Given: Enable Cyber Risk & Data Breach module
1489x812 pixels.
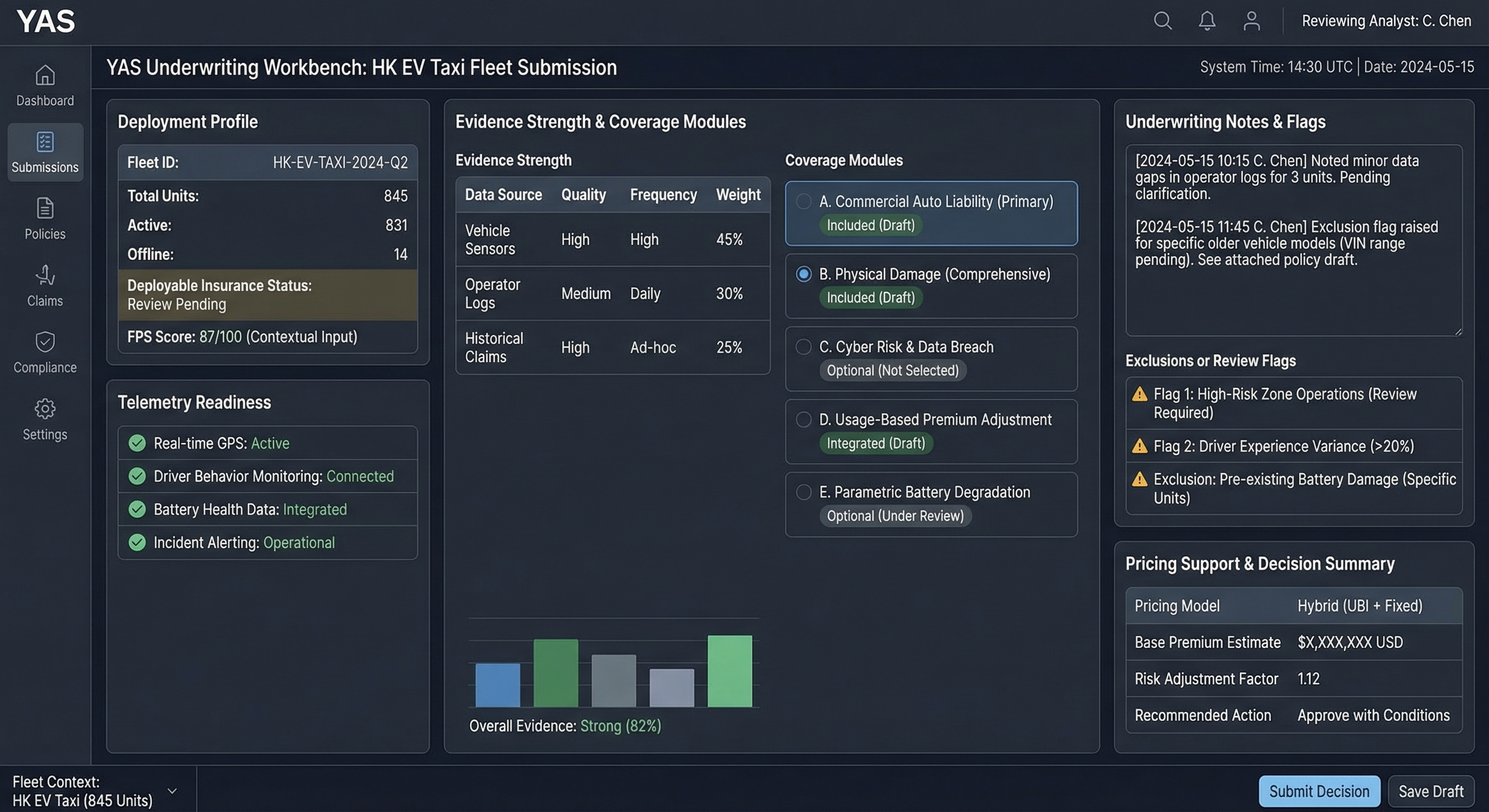Looking at the screenshot, I should (804, 347).
